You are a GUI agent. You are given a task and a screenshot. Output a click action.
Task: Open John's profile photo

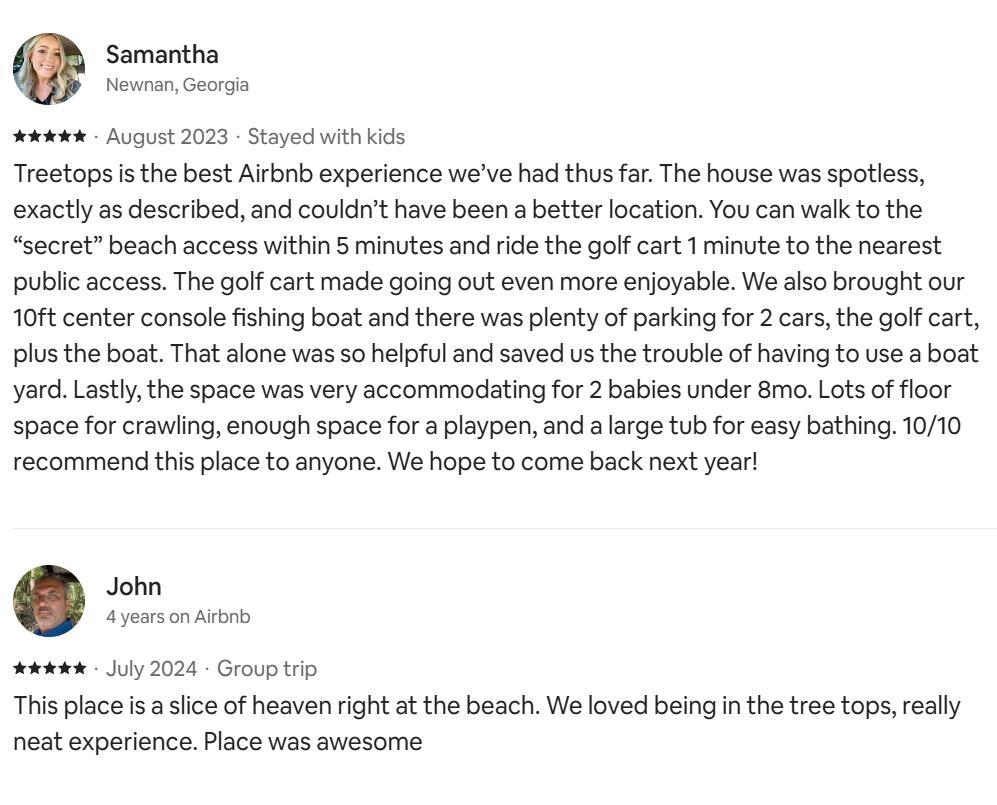[x=49, y=601]
